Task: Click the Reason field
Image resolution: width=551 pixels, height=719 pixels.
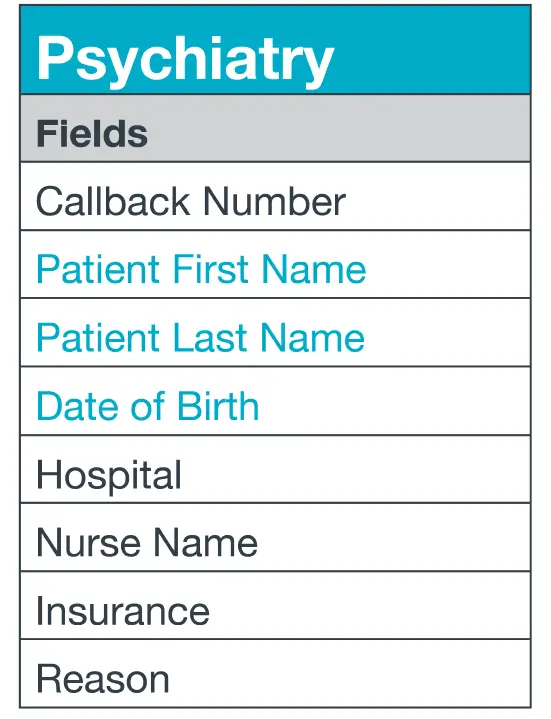Action: coord(276,673)
